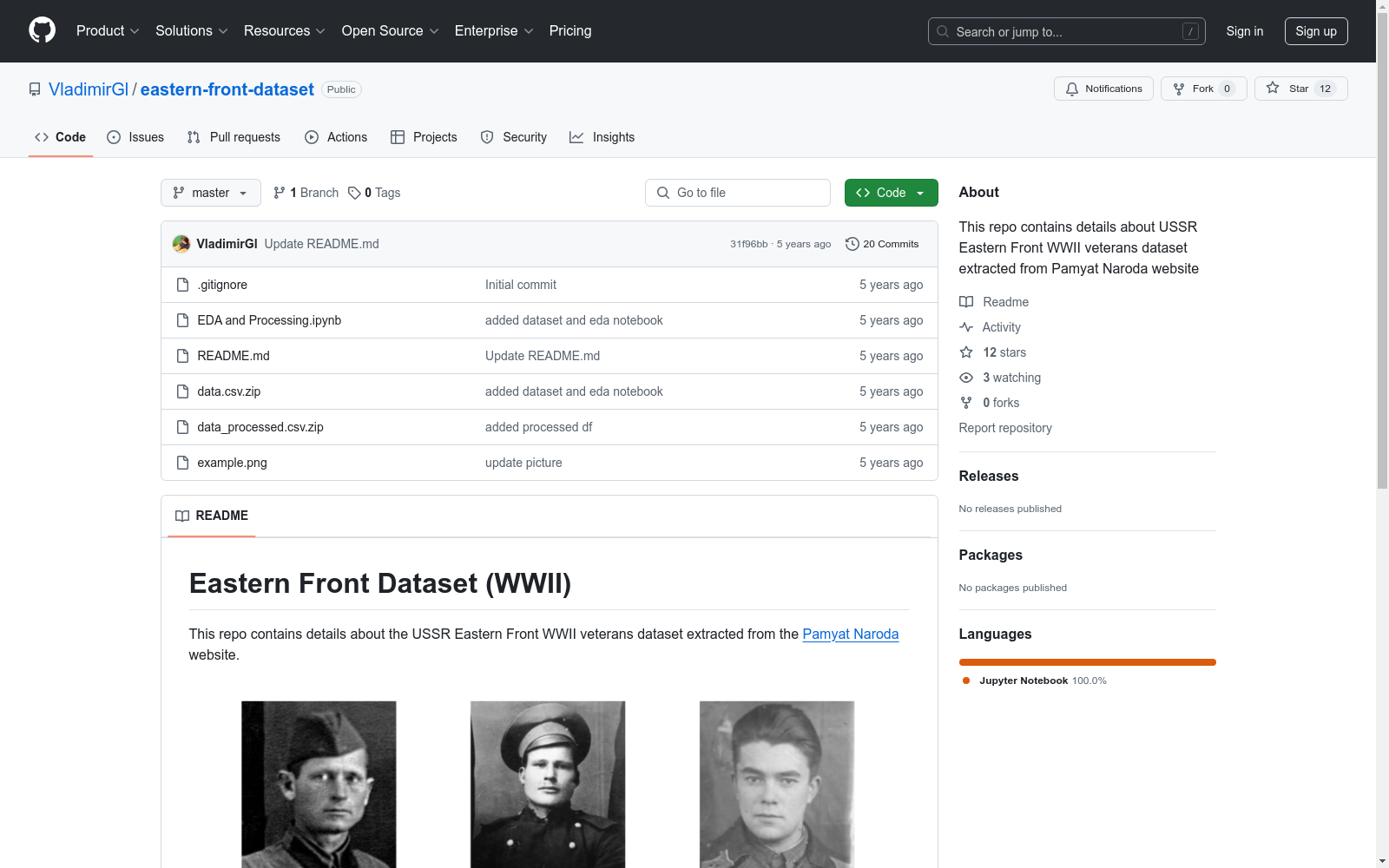Viewport: 1389px width, 868px height.
Task: Open the update picture commit message
Action: tap(523, 463)
